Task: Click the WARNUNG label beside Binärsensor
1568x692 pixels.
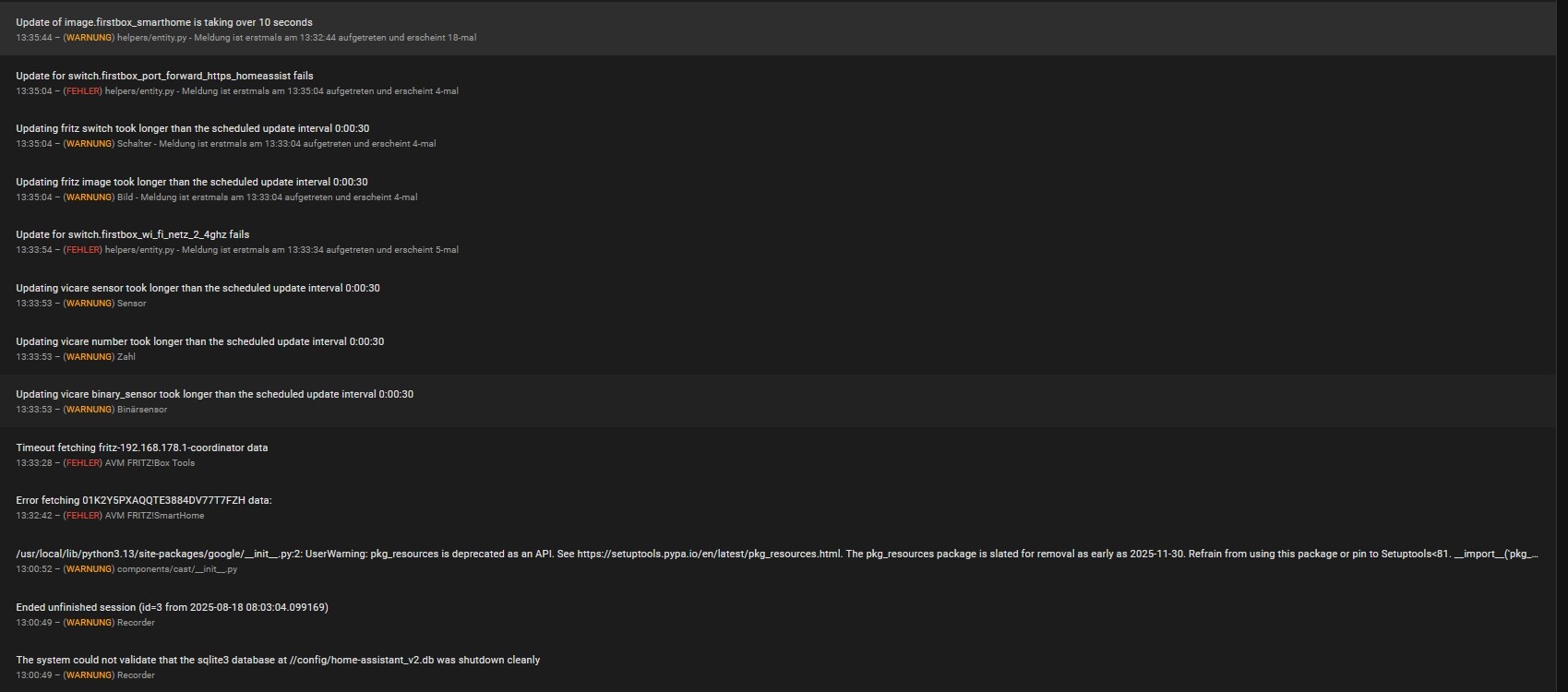Action: coord(89,410)
